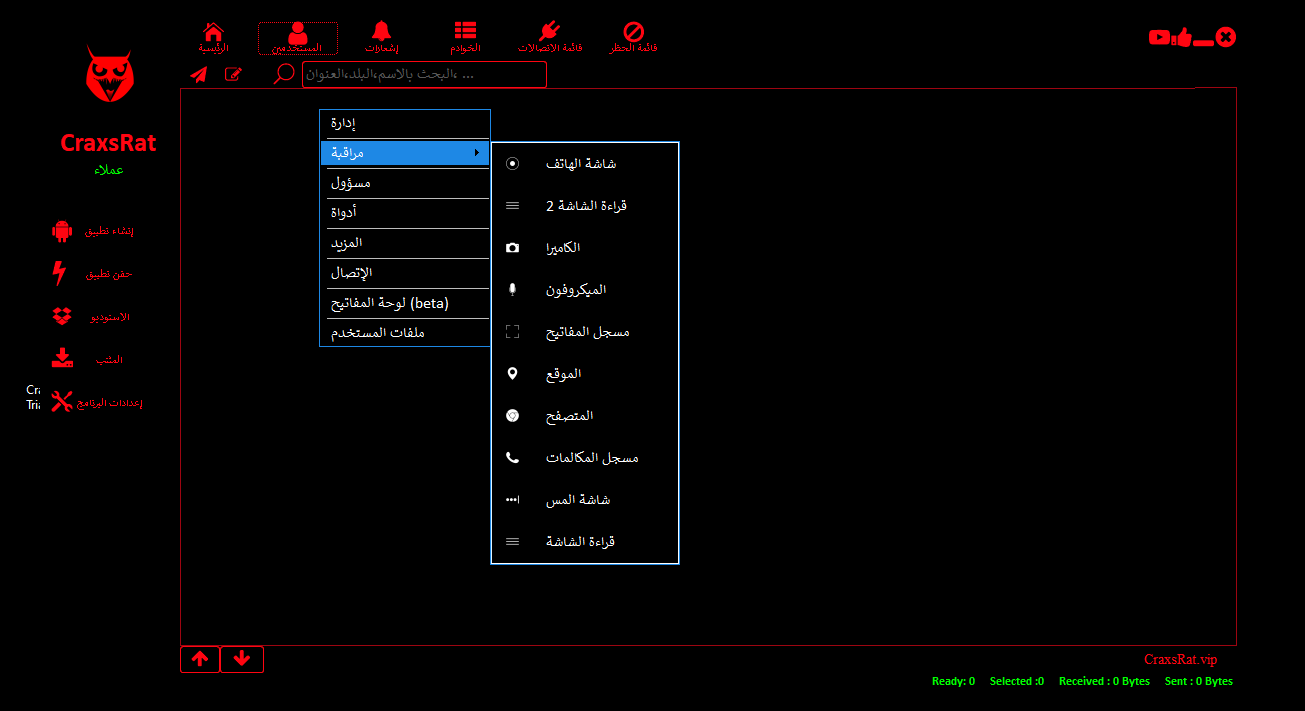
Task: Click the "Selected :0" status text
Action: pos(1017,682)
